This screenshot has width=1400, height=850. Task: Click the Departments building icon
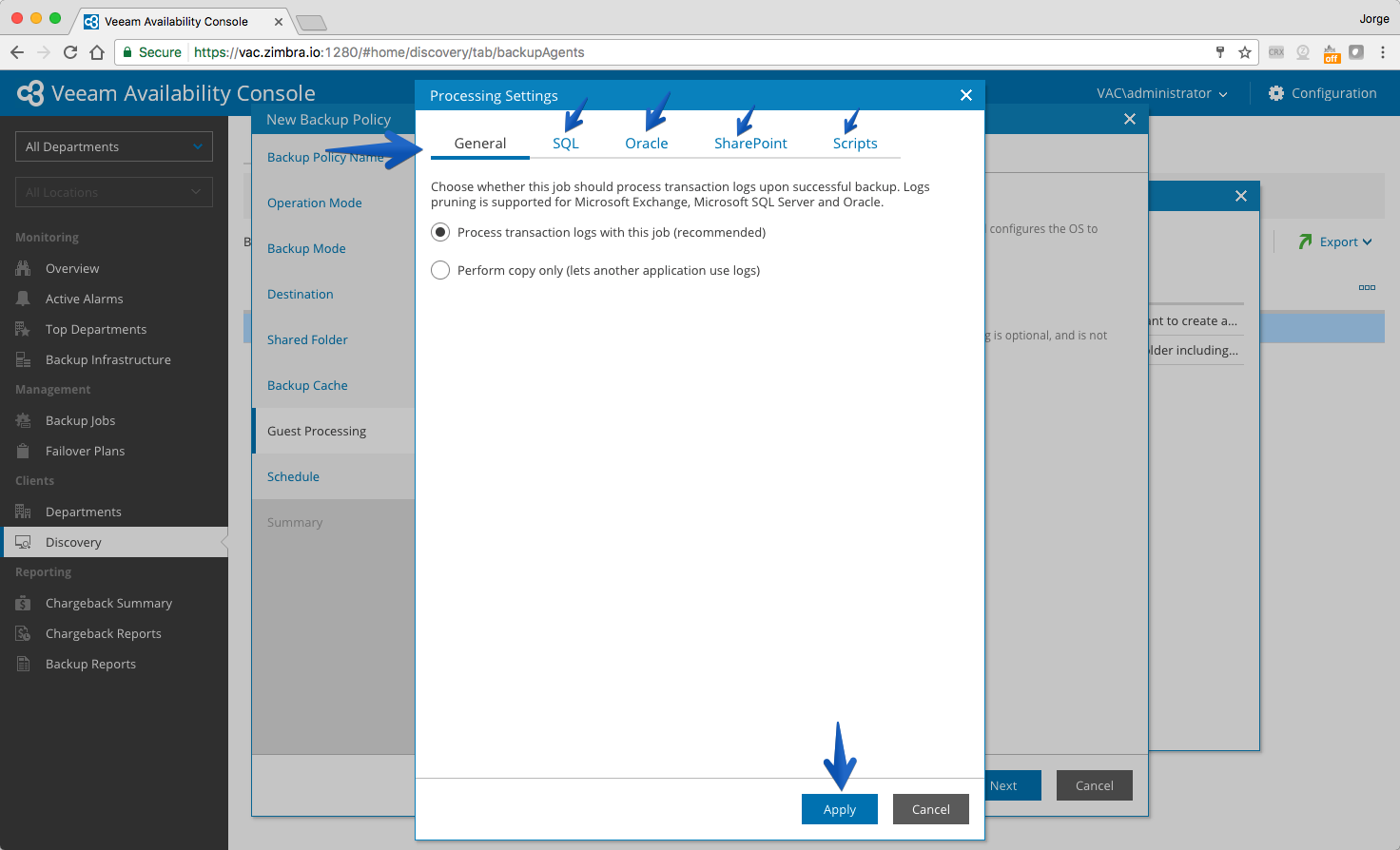tap(23, 512)
